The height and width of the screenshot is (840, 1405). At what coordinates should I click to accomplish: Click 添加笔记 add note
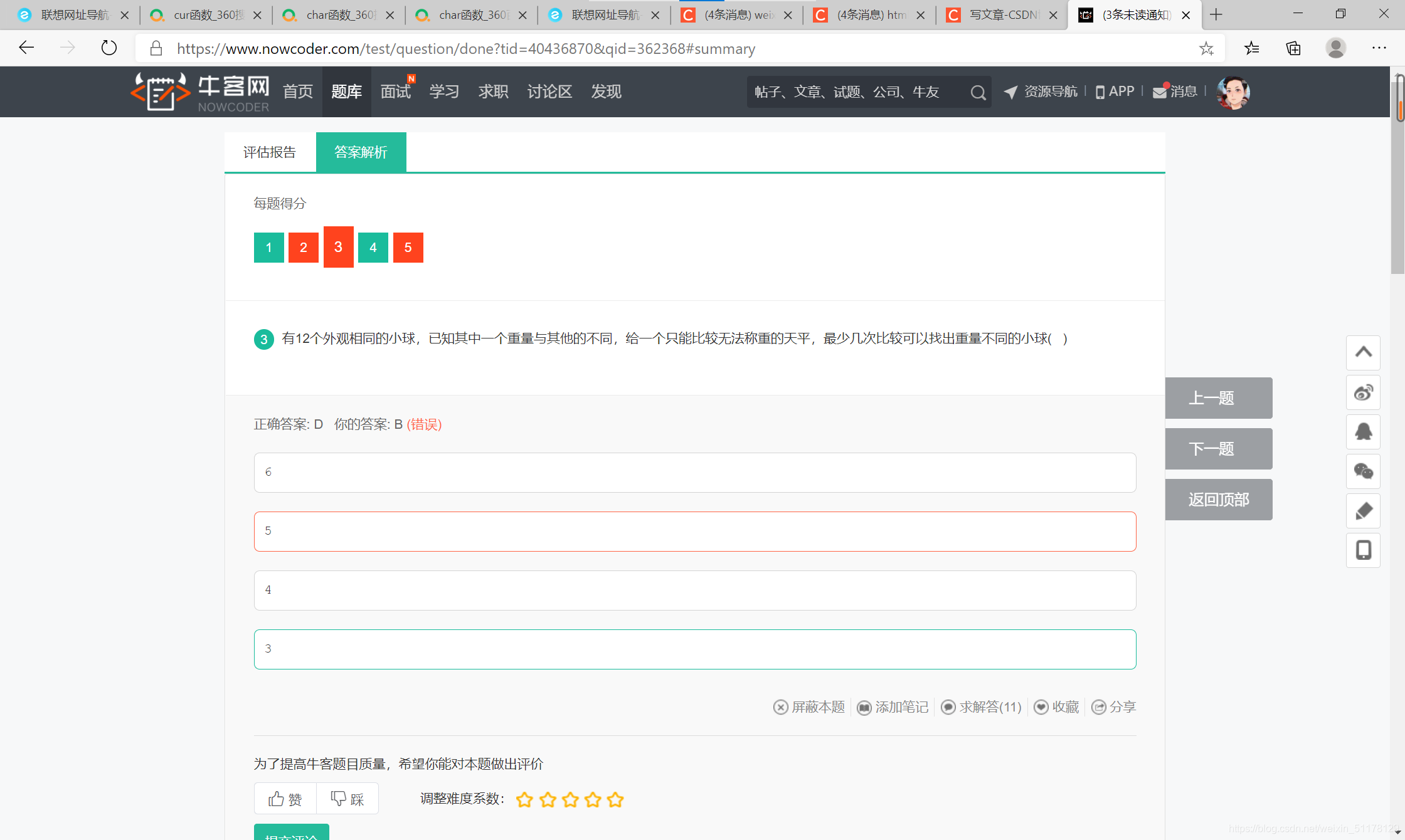tap(893, 707)
